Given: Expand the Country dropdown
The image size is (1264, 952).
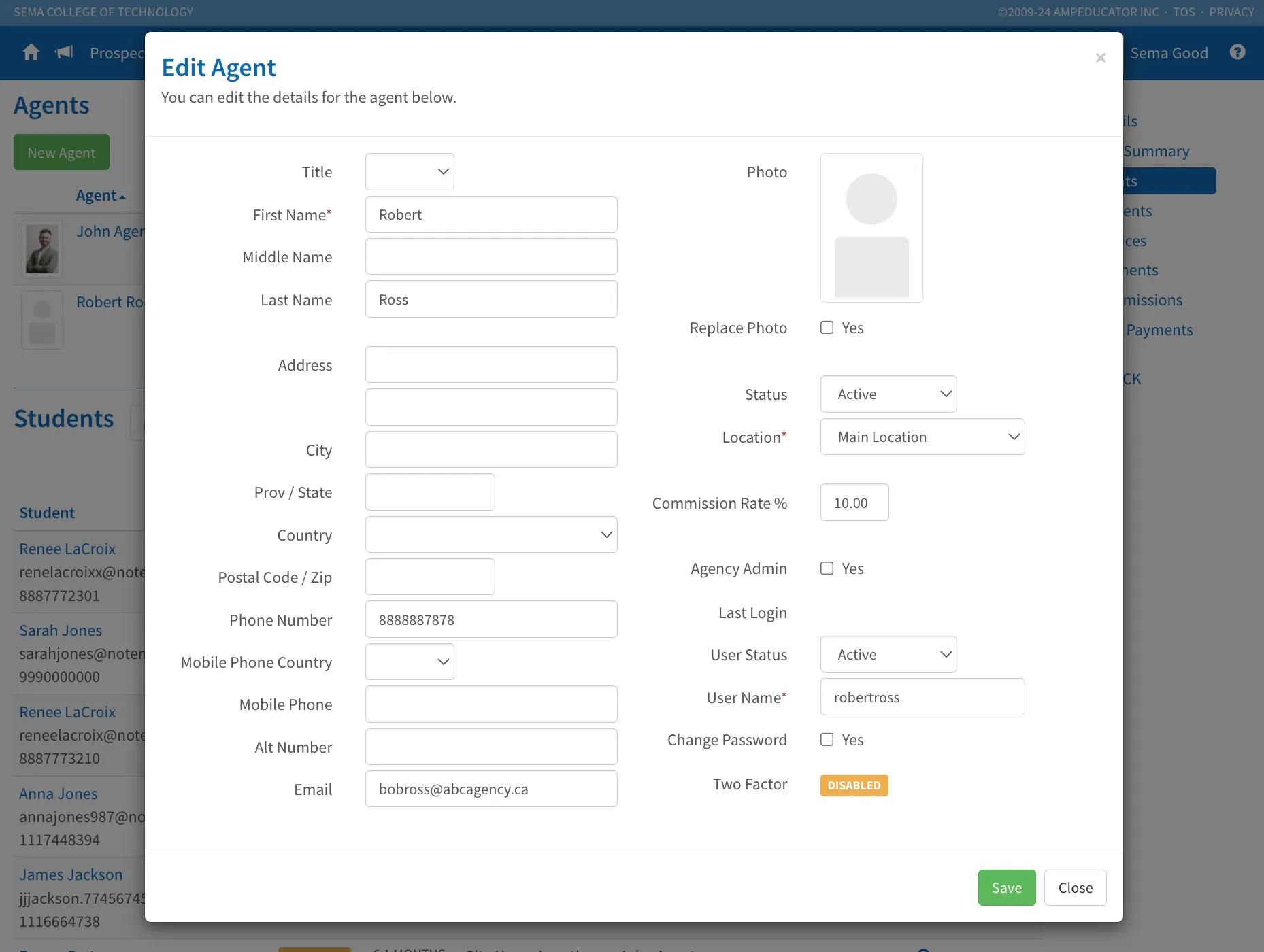Looking at the screenshot, I should [x=491, y=534].
